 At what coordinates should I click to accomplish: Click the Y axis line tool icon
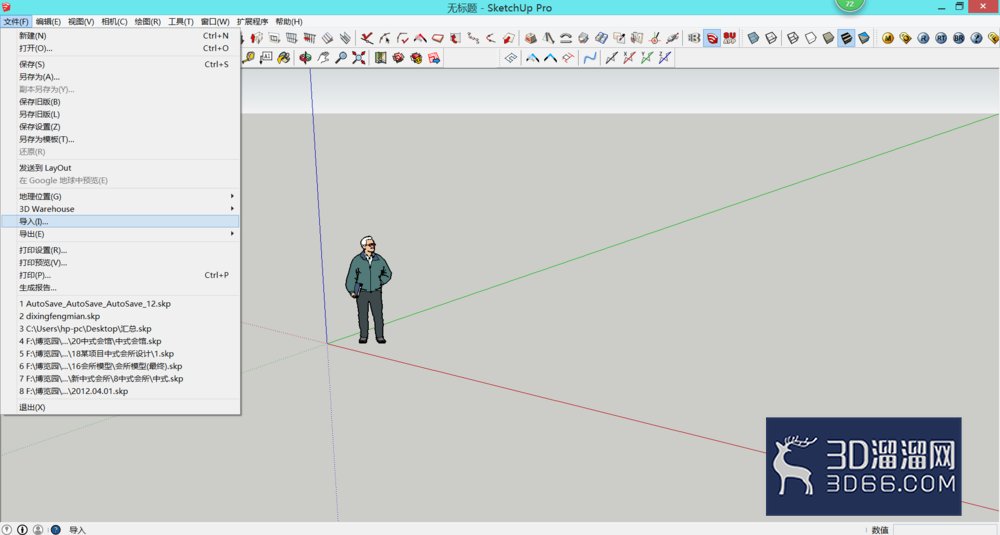click(647, 57)
